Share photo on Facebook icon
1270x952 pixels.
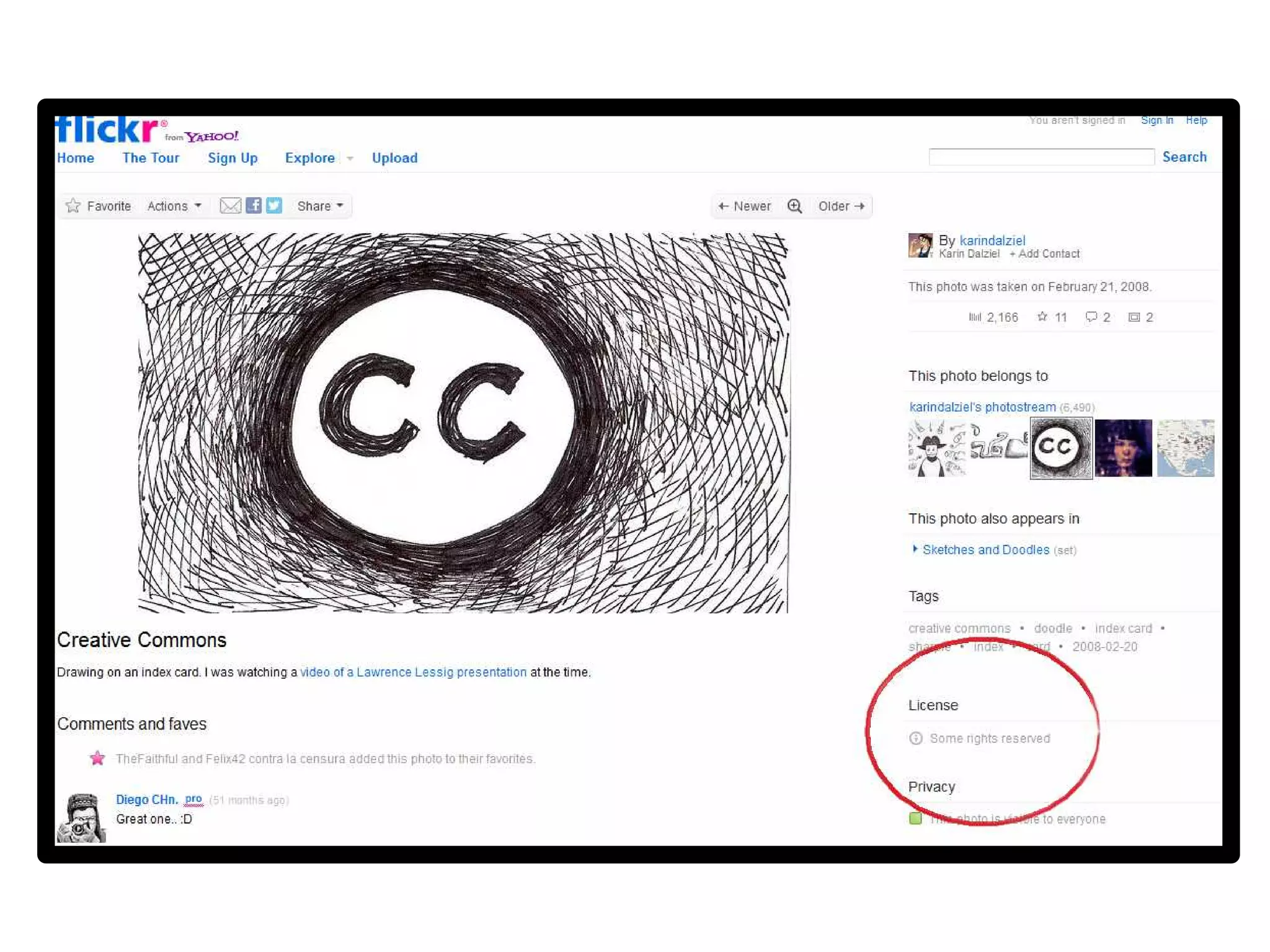pos(253,205)
